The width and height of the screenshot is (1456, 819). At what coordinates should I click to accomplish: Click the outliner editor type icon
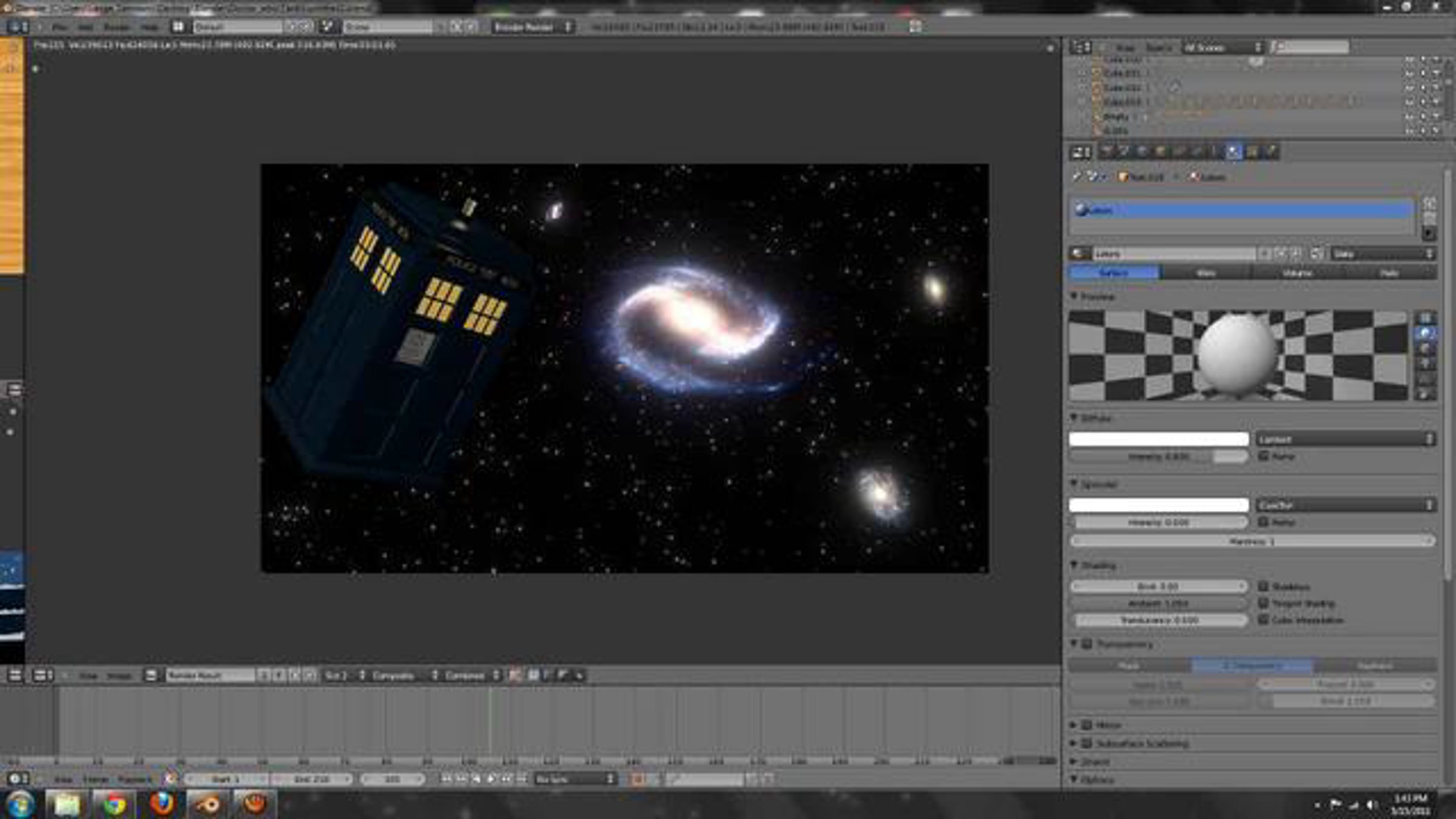[x=1080, y=47]
